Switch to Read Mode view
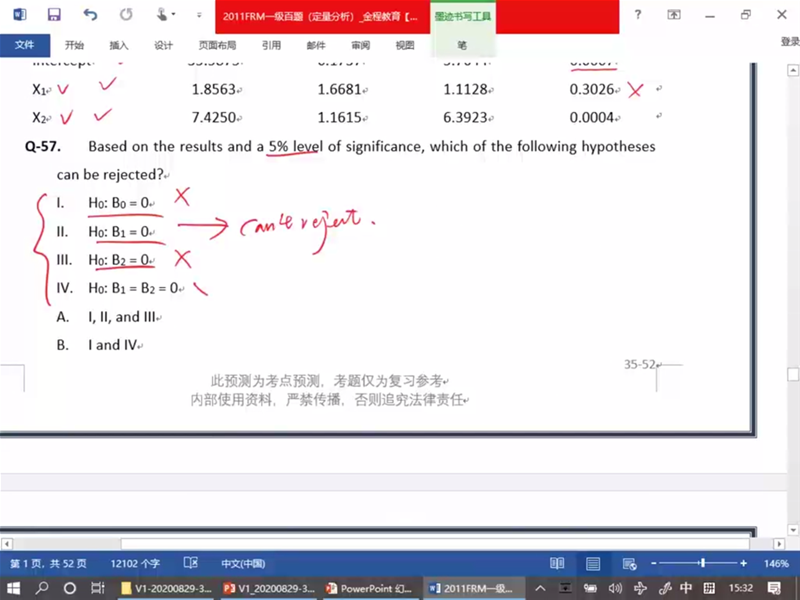 coord(557,563)
